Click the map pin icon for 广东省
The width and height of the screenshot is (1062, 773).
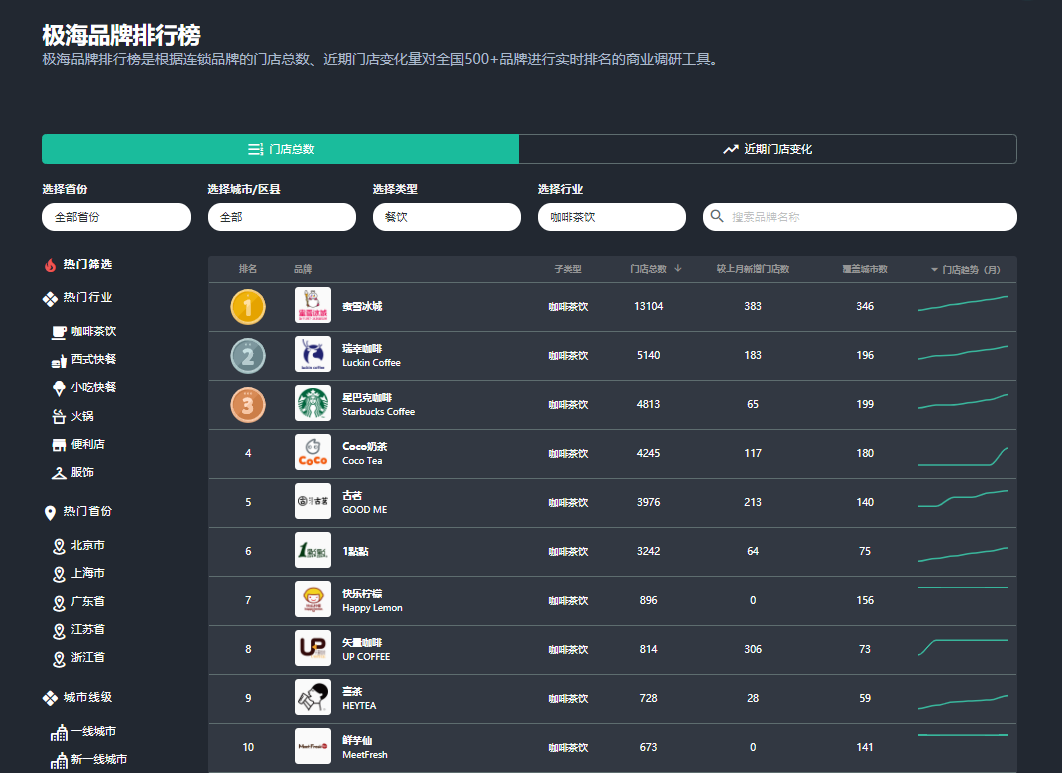coord(60,602)
